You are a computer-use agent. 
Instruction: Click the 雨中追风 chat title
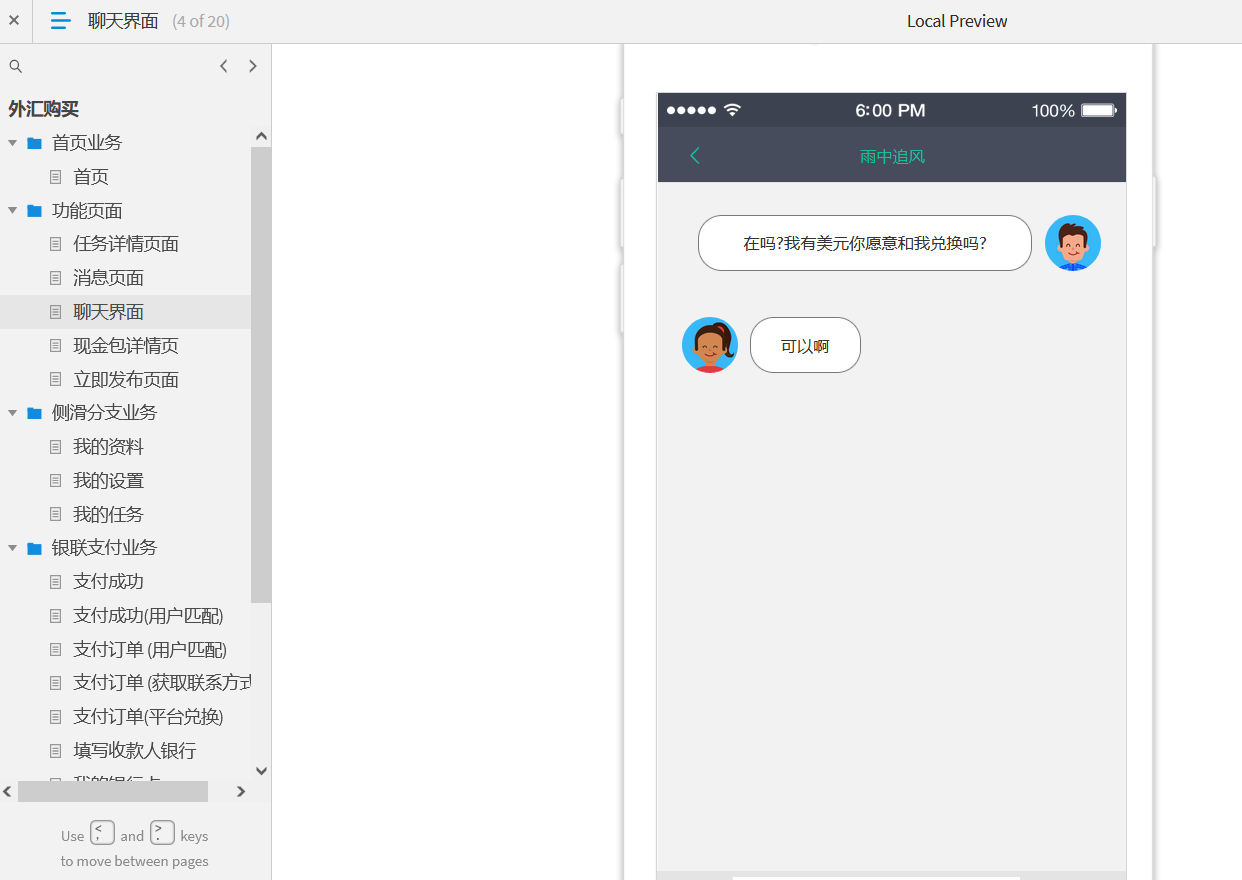click(892, 156)
